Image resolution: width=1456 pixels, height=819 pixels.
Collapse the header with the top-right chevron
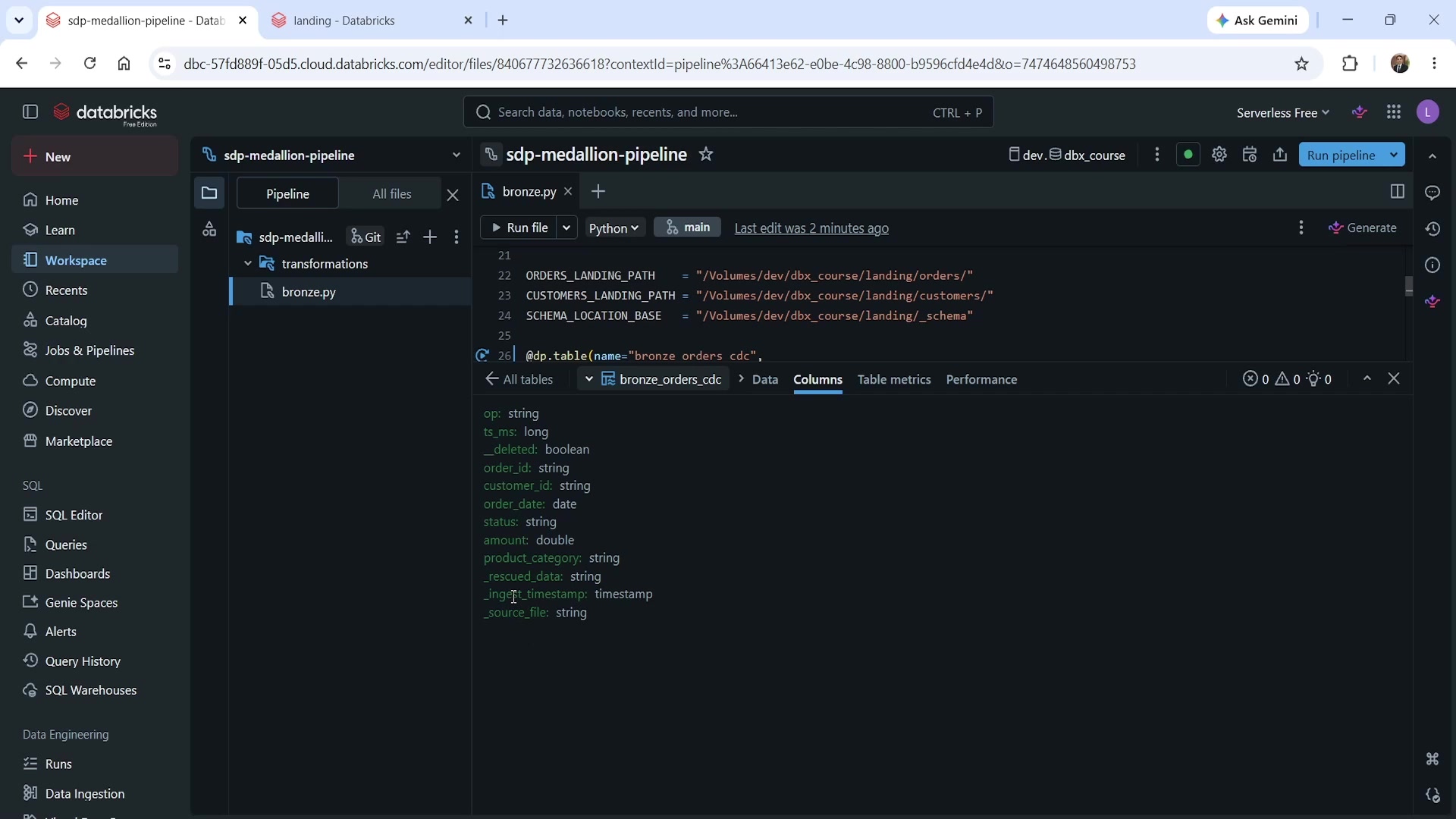1432,156
